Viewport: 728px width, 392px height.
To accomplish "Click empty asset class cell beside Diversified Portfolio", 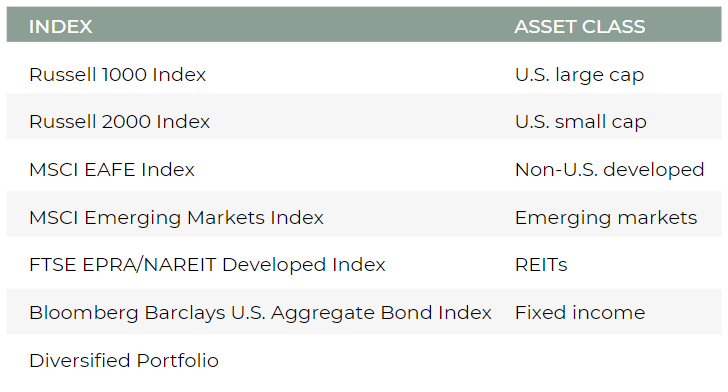I will 618,360.
